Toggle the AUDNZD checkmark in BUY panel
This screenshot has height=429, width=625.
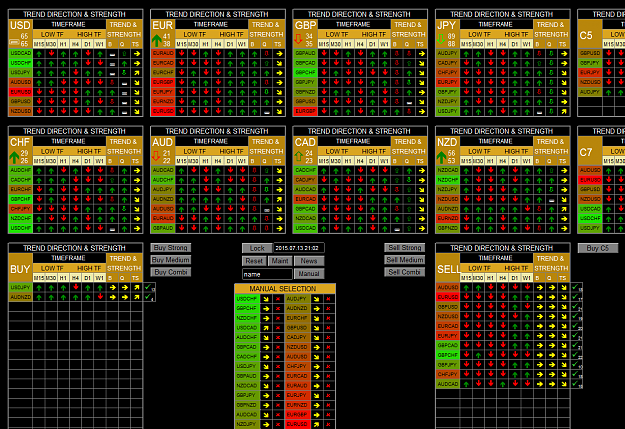coord(148,297)
